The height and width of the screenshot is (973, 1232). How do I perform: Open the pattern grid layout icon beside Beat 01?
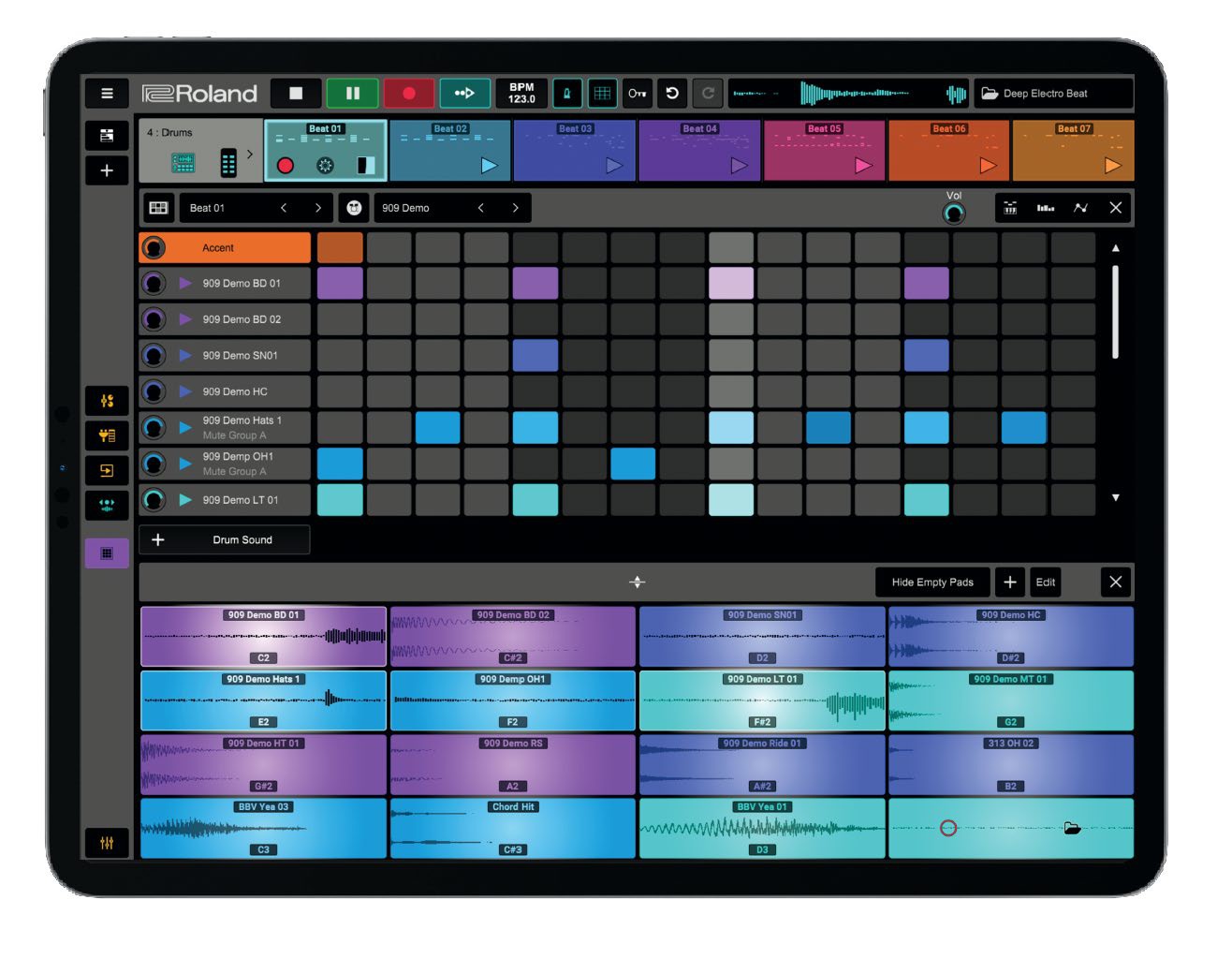point(159,208)
